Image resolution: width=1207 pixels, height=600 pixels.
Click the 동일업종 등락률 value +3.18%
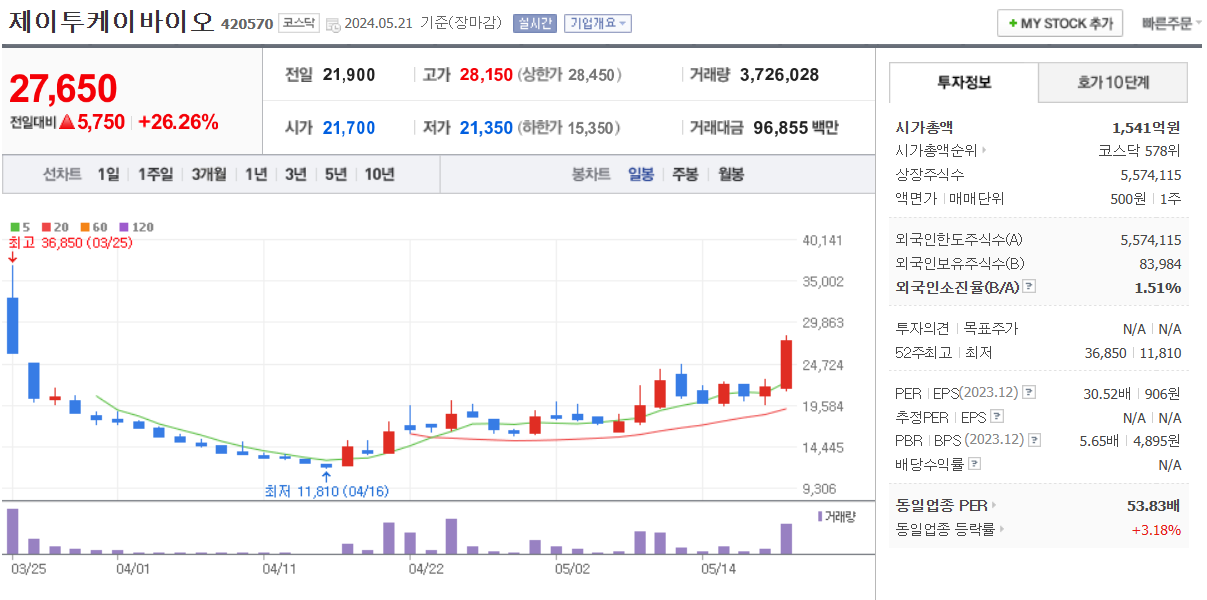[x=1156, y=530]
